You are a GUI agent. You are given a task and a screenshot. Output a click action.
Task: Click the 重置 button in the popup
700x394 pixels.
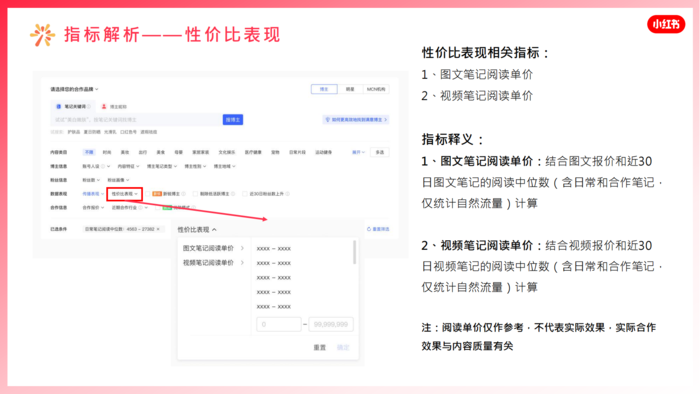pyautogui.click(x=320, y=347)
